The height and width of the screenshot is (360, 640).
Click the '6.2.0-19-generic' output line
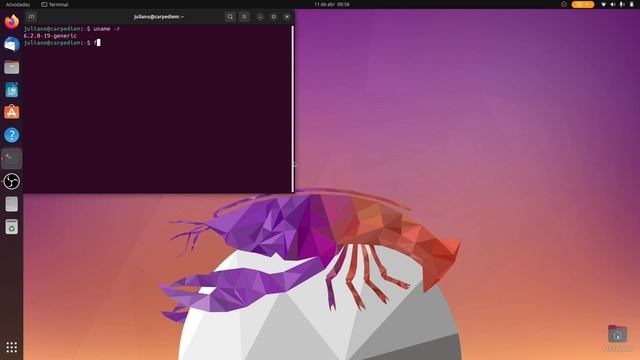50,36
